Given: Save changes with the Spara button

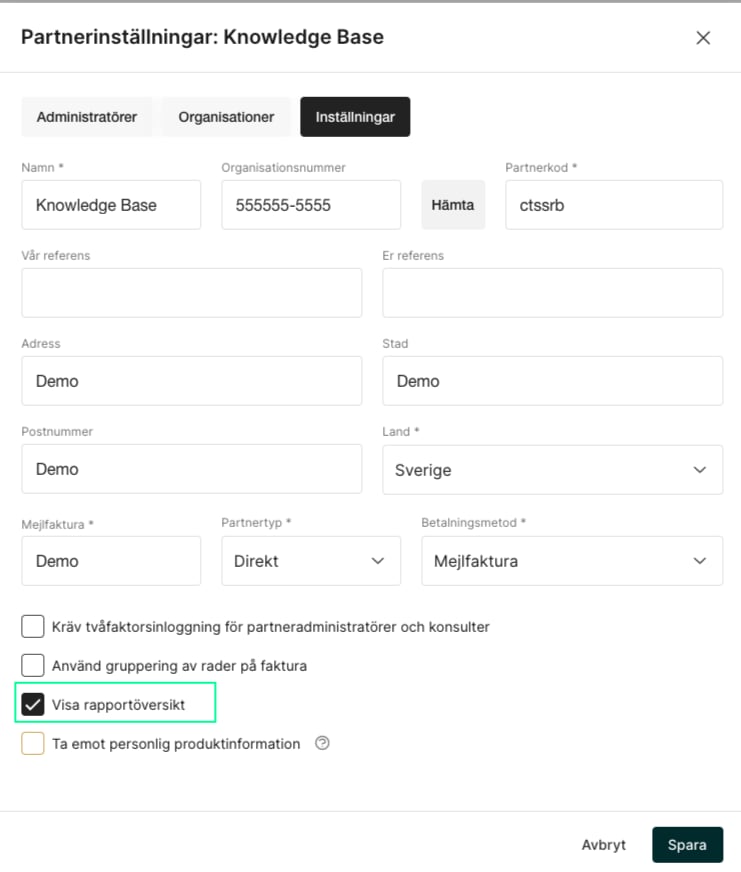Looking at the screenshot, I should 688,845.
